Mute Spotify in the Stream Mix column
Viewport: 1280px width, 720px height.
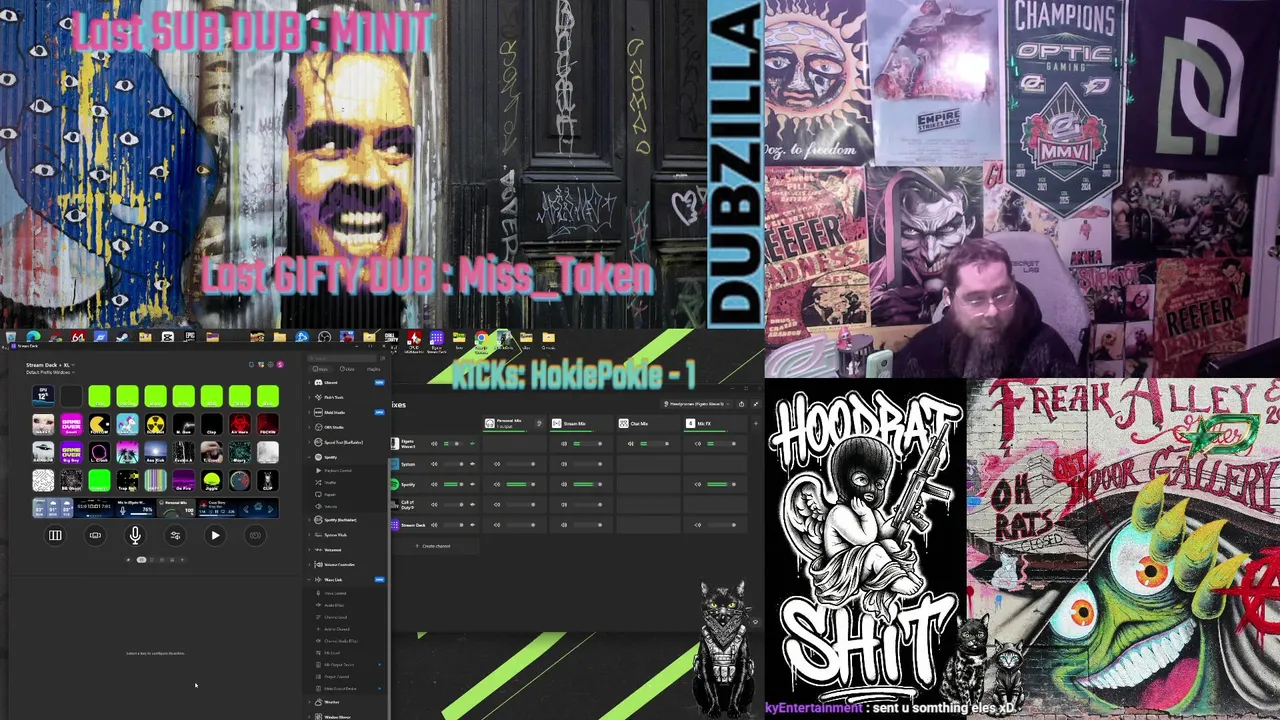564,484
